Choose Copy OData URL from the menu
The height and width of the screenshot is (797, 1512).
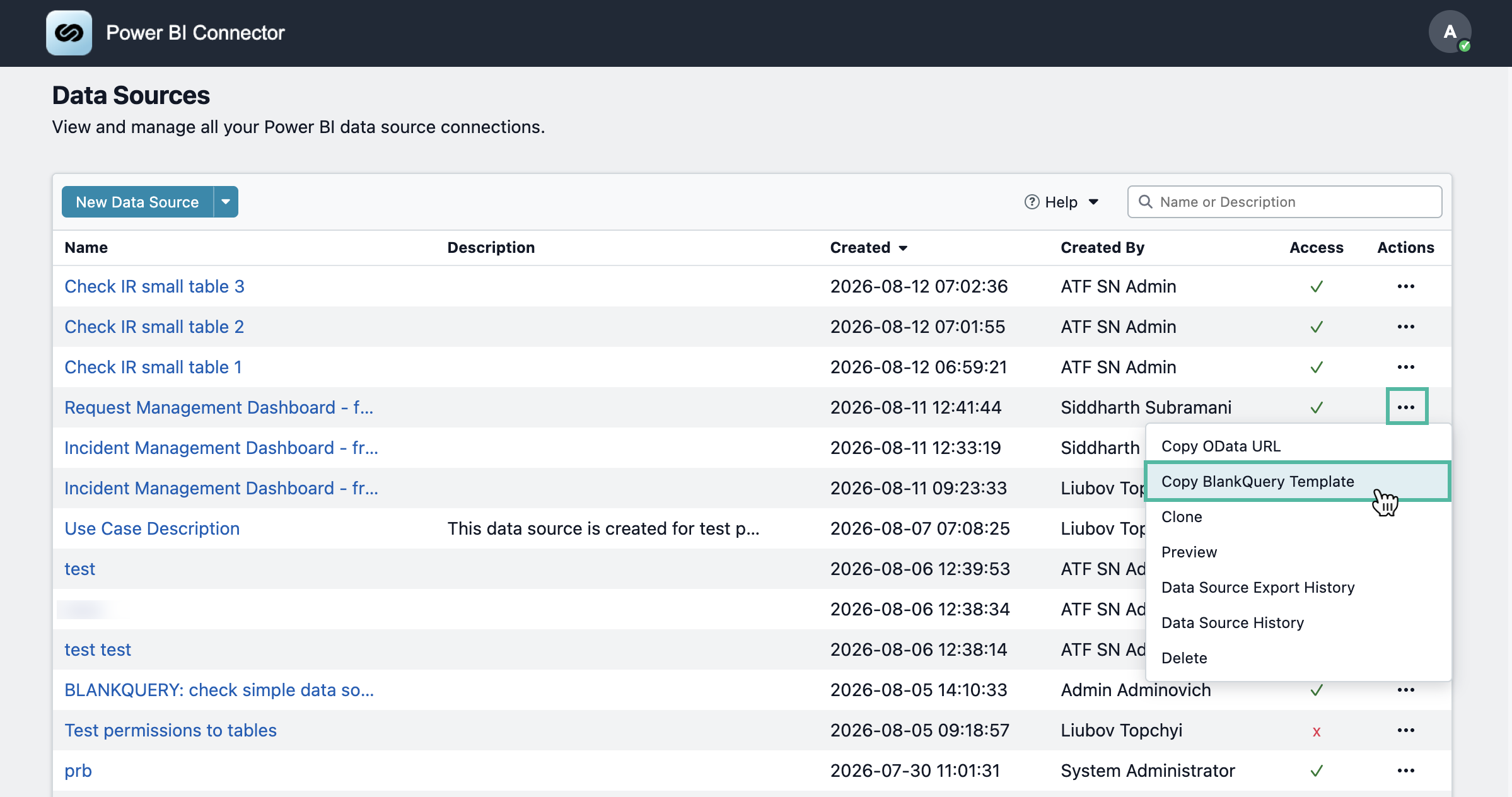click(x=1298, y=446)
